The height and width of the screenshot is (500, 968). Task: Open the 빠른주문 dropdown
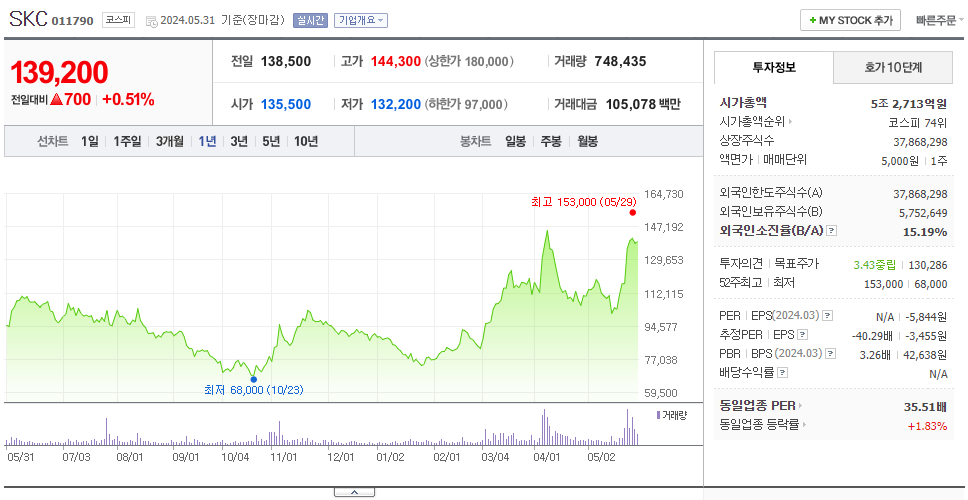[940, 20]
